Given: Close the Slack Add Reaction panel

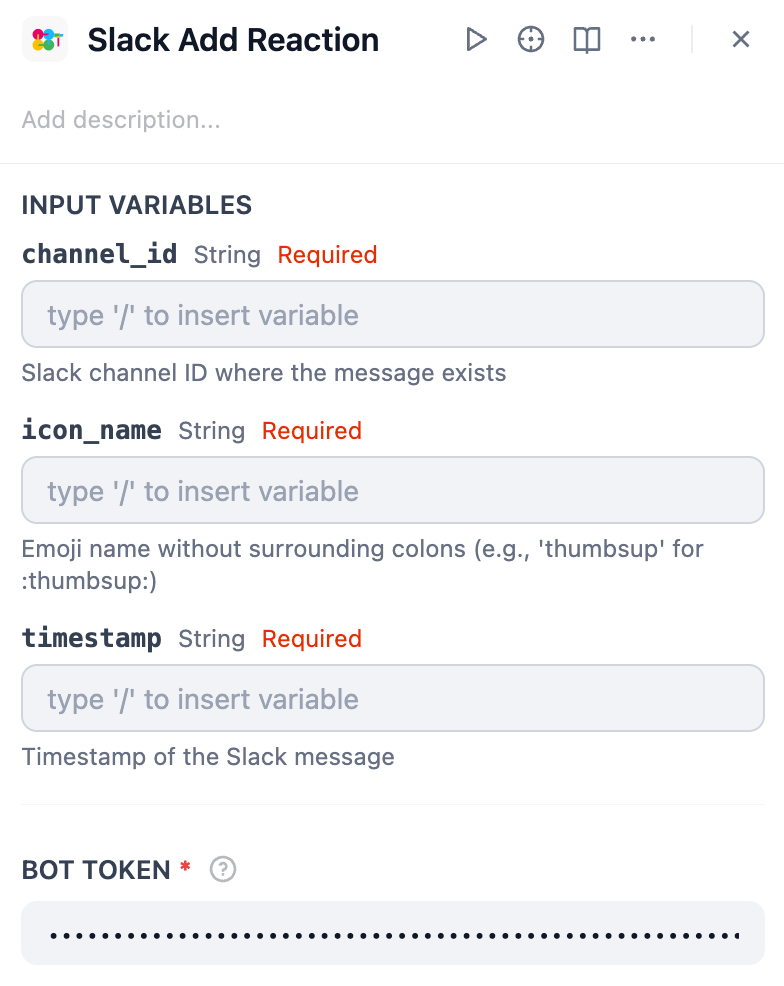Looking at the screenshot, I should 741,40.
